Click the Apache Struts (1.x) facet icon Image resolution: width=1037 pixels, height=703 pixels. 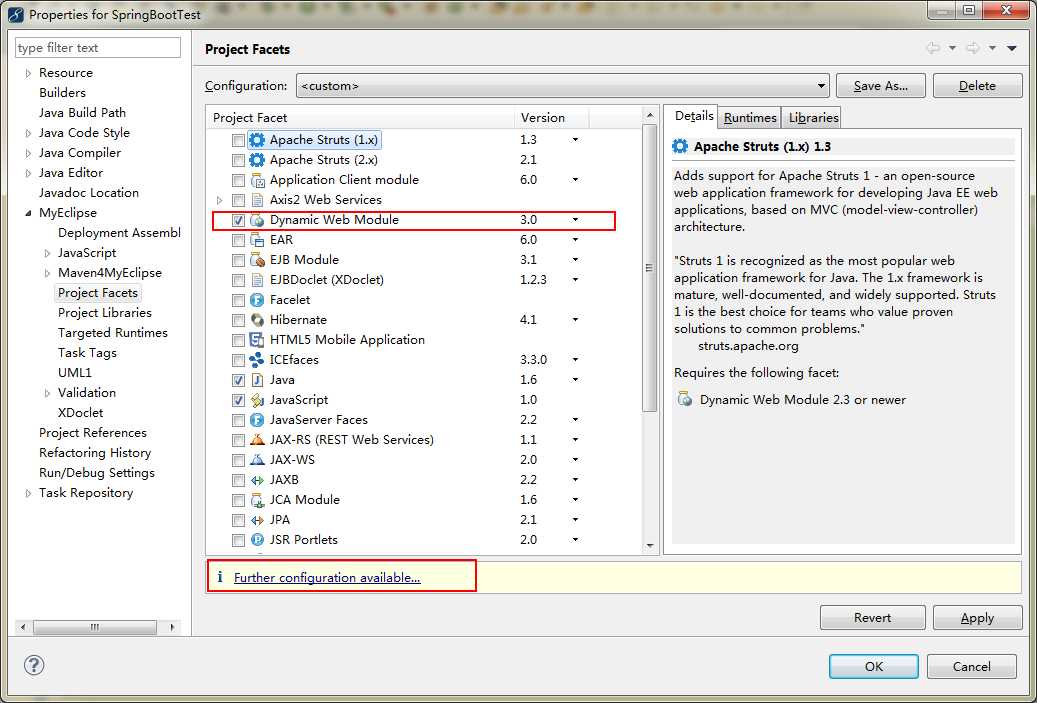tap(257, 140)
